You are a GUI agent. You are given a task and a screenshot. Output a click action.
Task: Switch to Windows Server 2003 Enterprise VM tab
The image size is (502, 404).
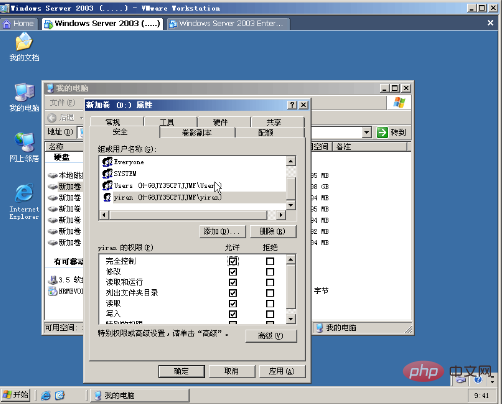228,24
